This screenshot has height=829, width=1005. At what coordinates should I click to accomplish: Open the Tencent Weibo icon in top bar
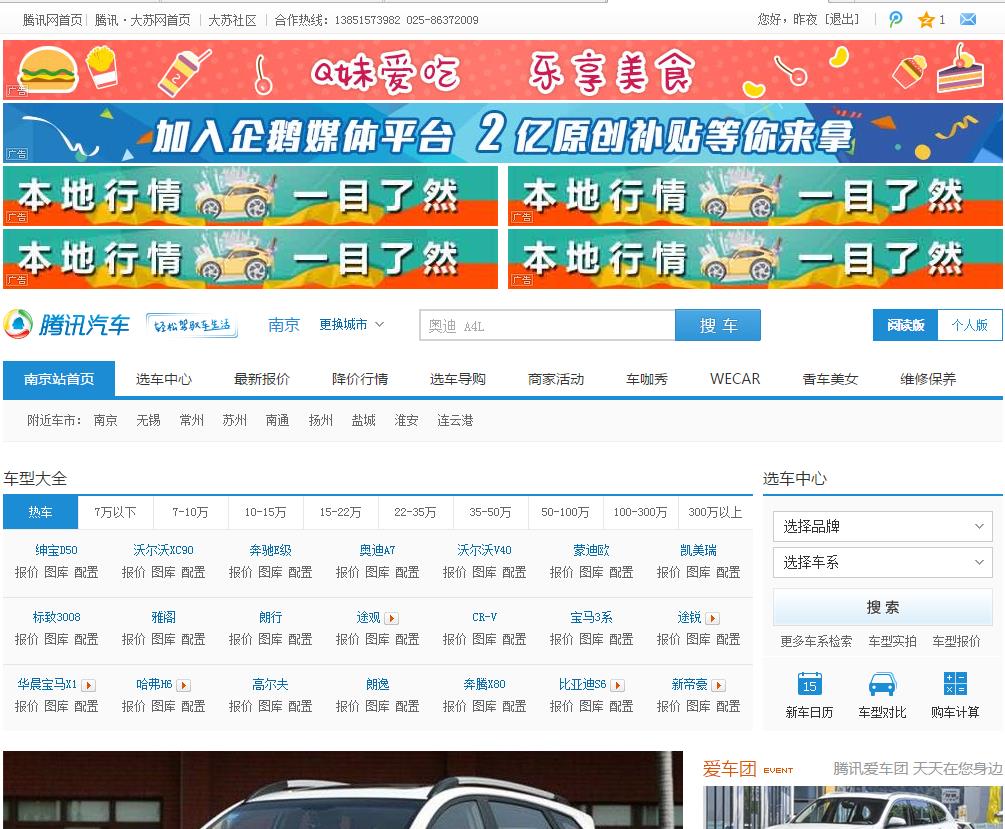point(895,19)
